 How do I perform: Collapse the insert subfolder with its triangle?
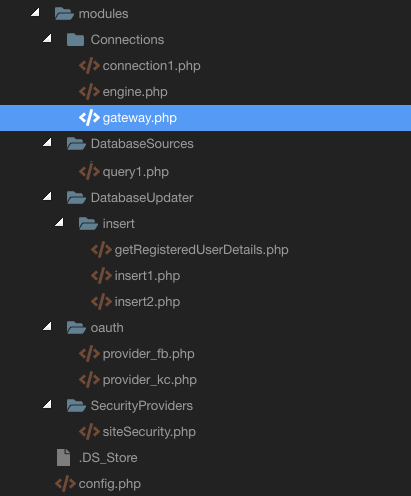[59, 222]
